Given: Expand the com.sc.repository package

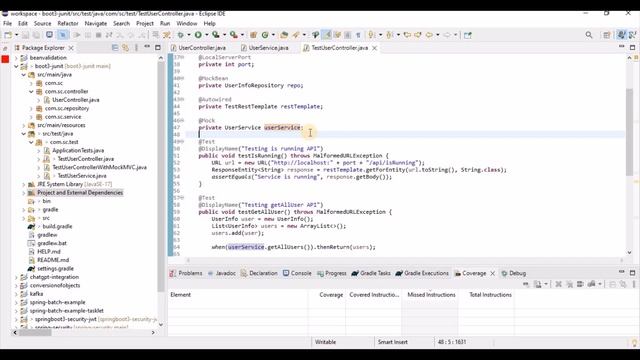Looking at the screenshot, I should tap(31, 109).
